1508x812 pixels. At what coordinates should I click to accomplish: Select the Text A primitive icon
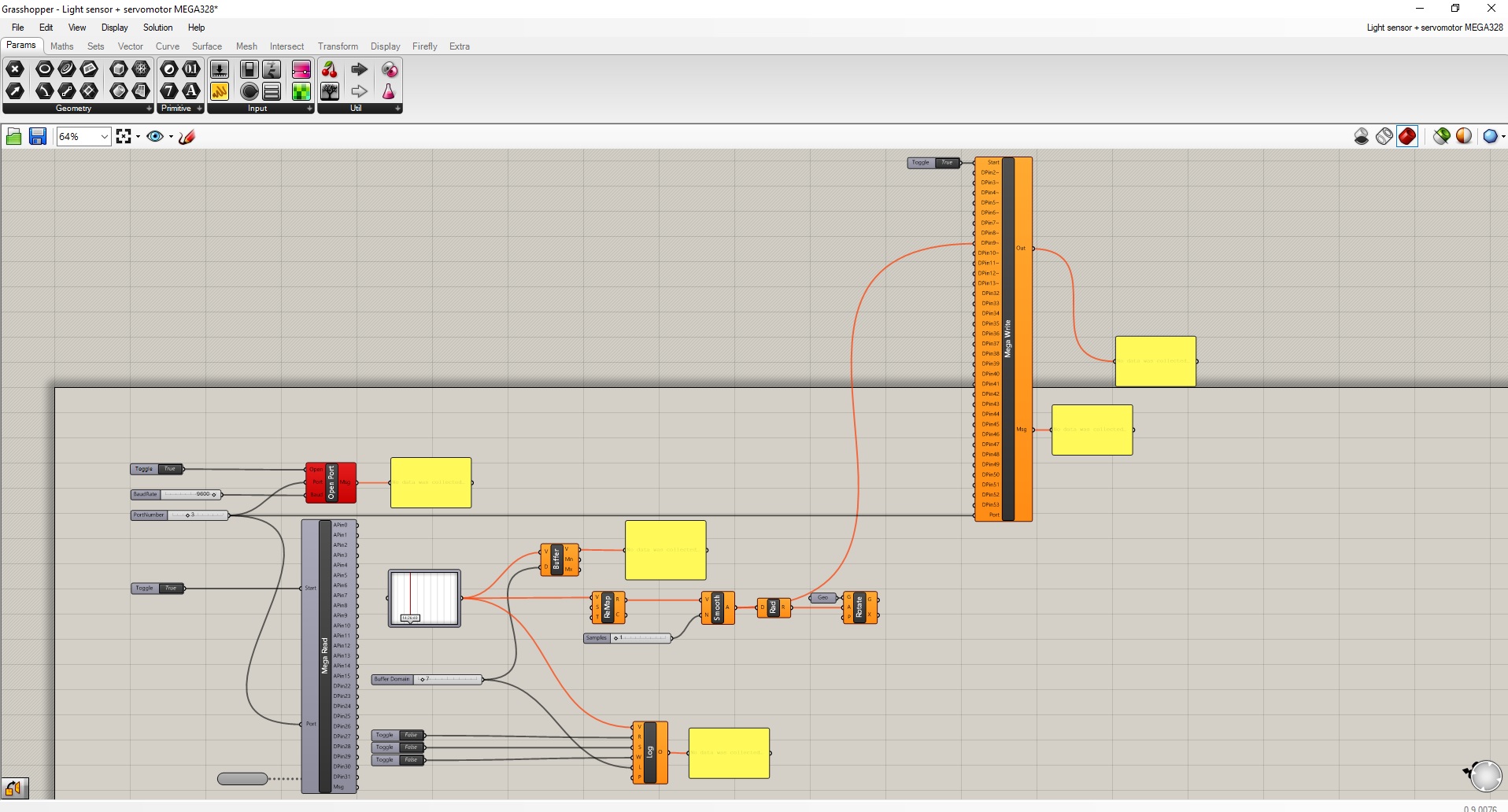(x=191, y=91)
